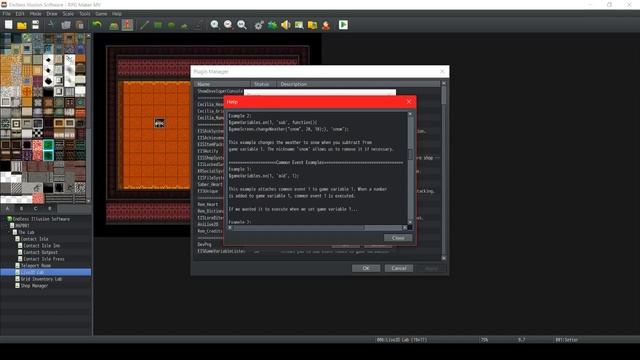Click the Open Project folder icon
The height and width of the screenshot is (360, 640).
click(22, 25)
